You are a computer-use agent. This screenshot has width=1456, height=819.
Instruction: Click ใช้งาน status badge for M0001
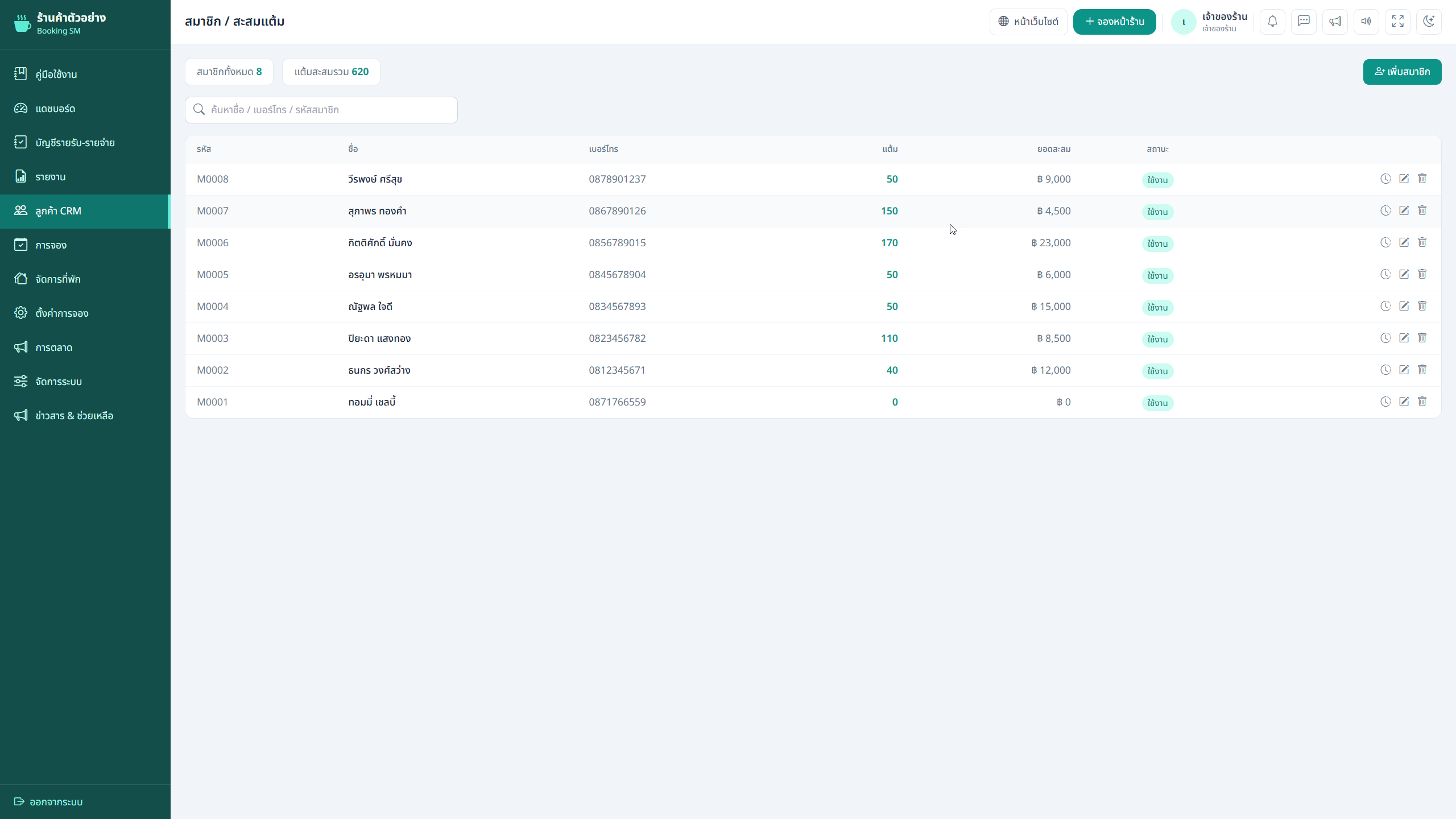tap(1157, 403)
